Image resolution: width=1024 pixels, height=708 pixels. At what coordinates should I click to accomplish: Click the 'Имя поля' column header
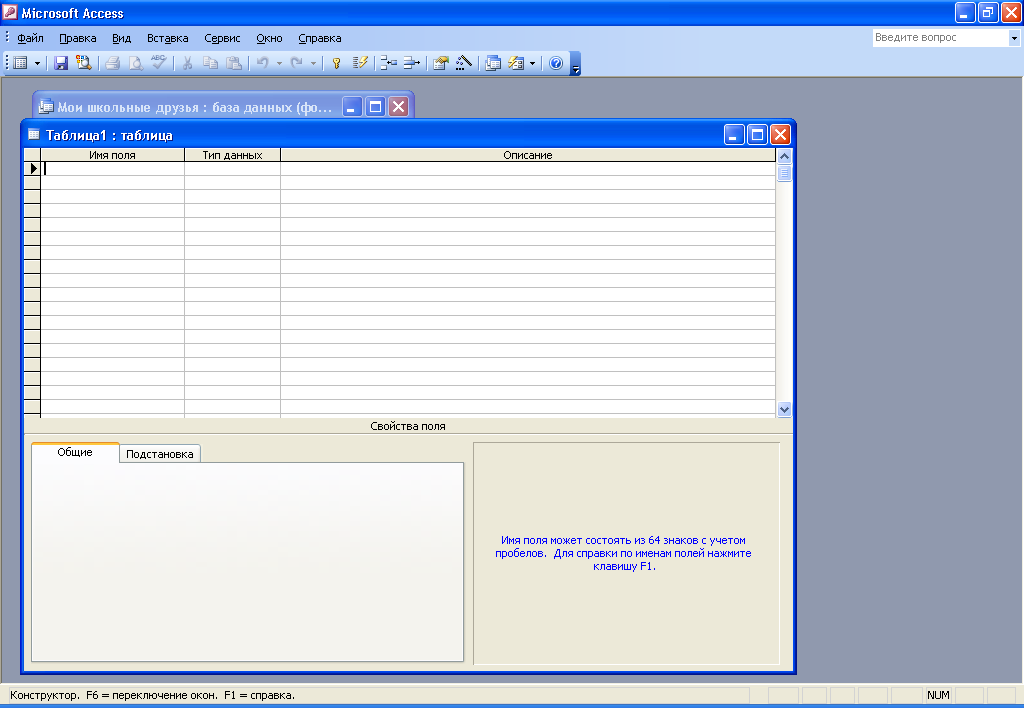click(112, 155)
